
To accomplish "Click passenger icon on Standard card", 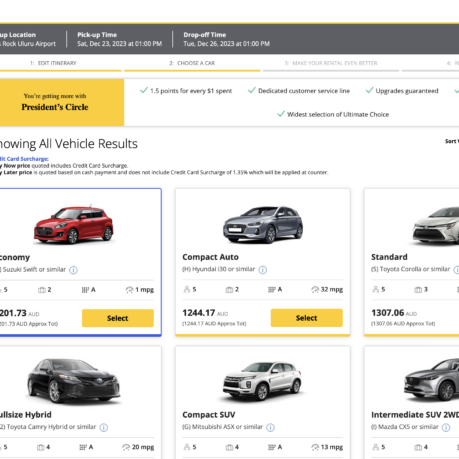I will pos(376,289).
